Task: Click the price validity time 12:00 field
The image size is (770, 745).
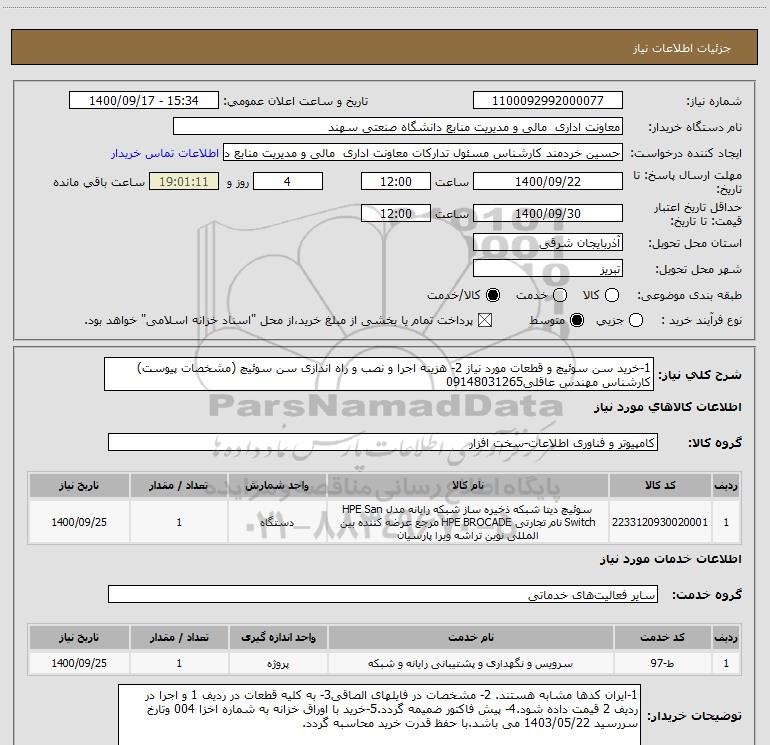Action: tap(396, 213)
